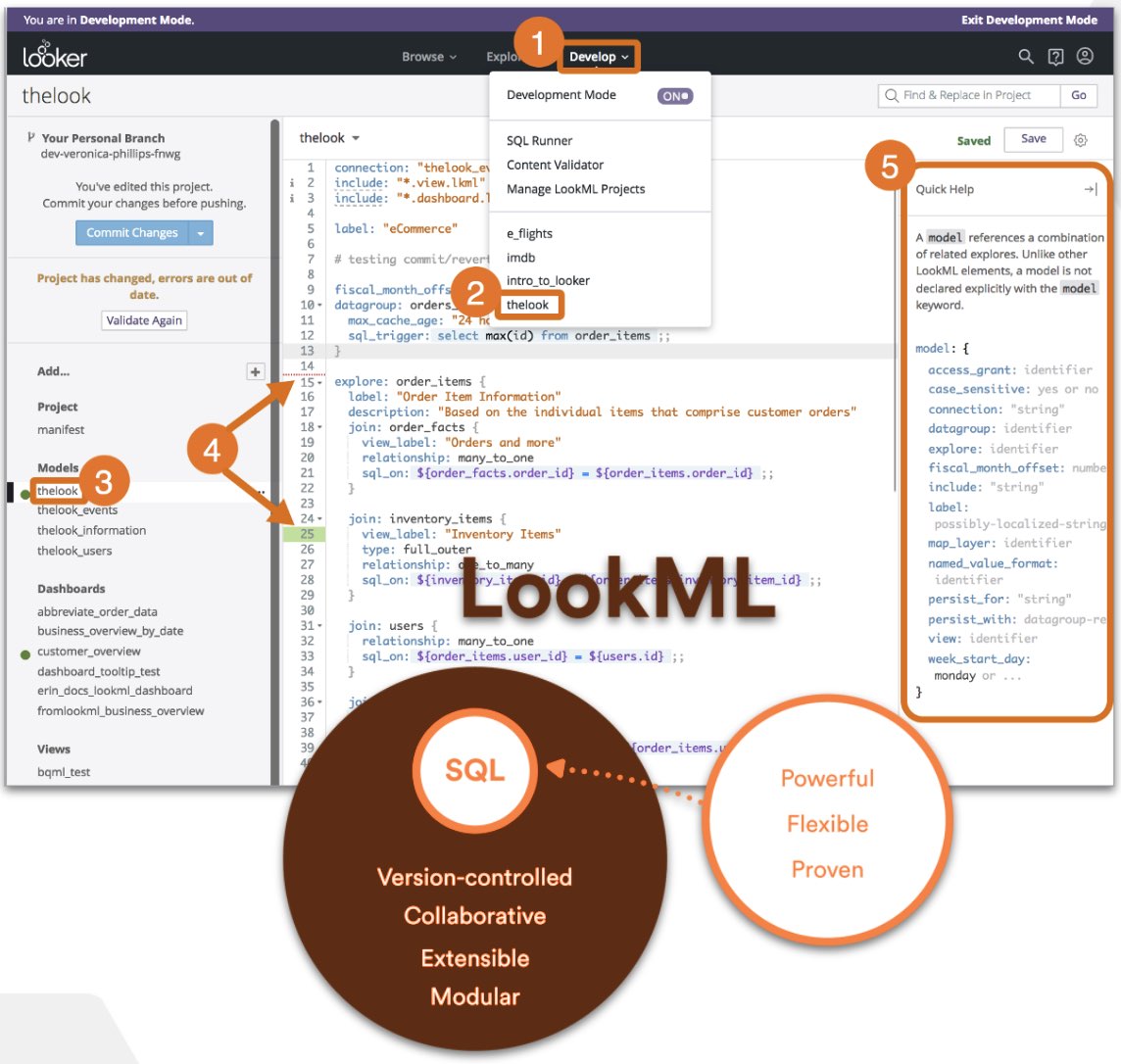Click line number 25 in gutter
The height and width of the screenshot is (1064, 1121).
coord(307,534)
